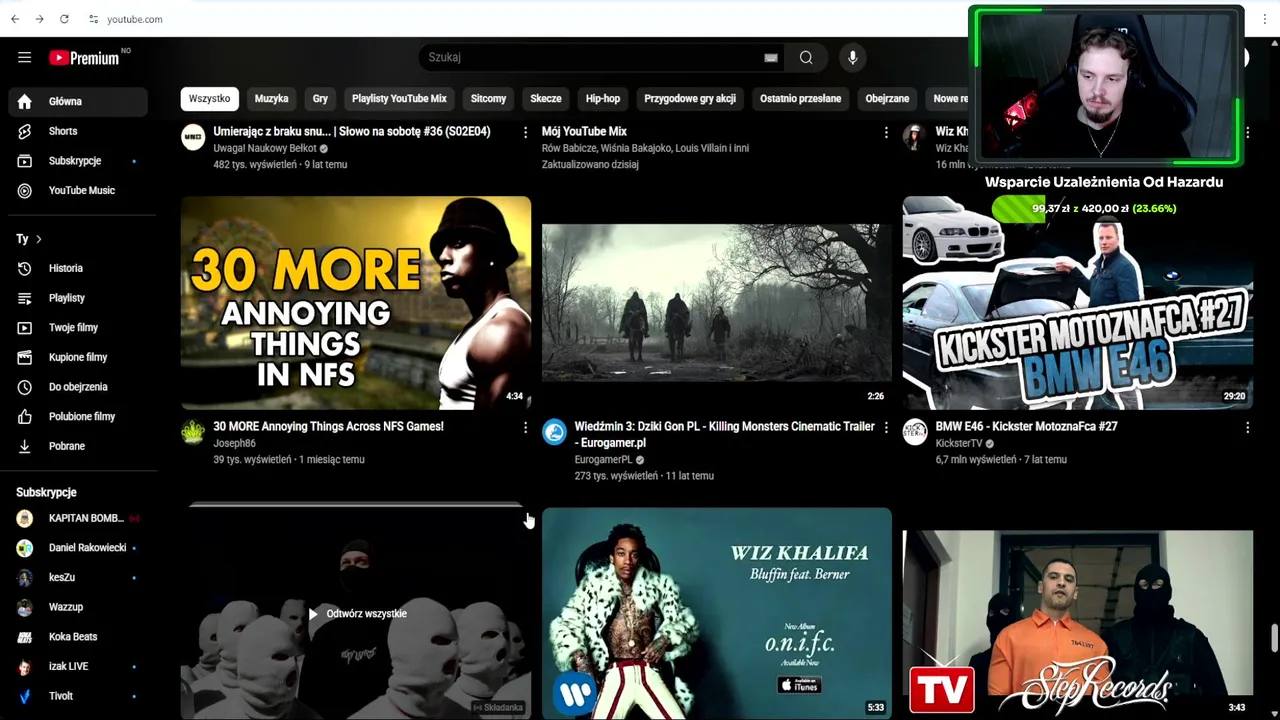Open Historia in the sidebar
The width and height of the screenshot is (1280, 720).
(78, 268)
